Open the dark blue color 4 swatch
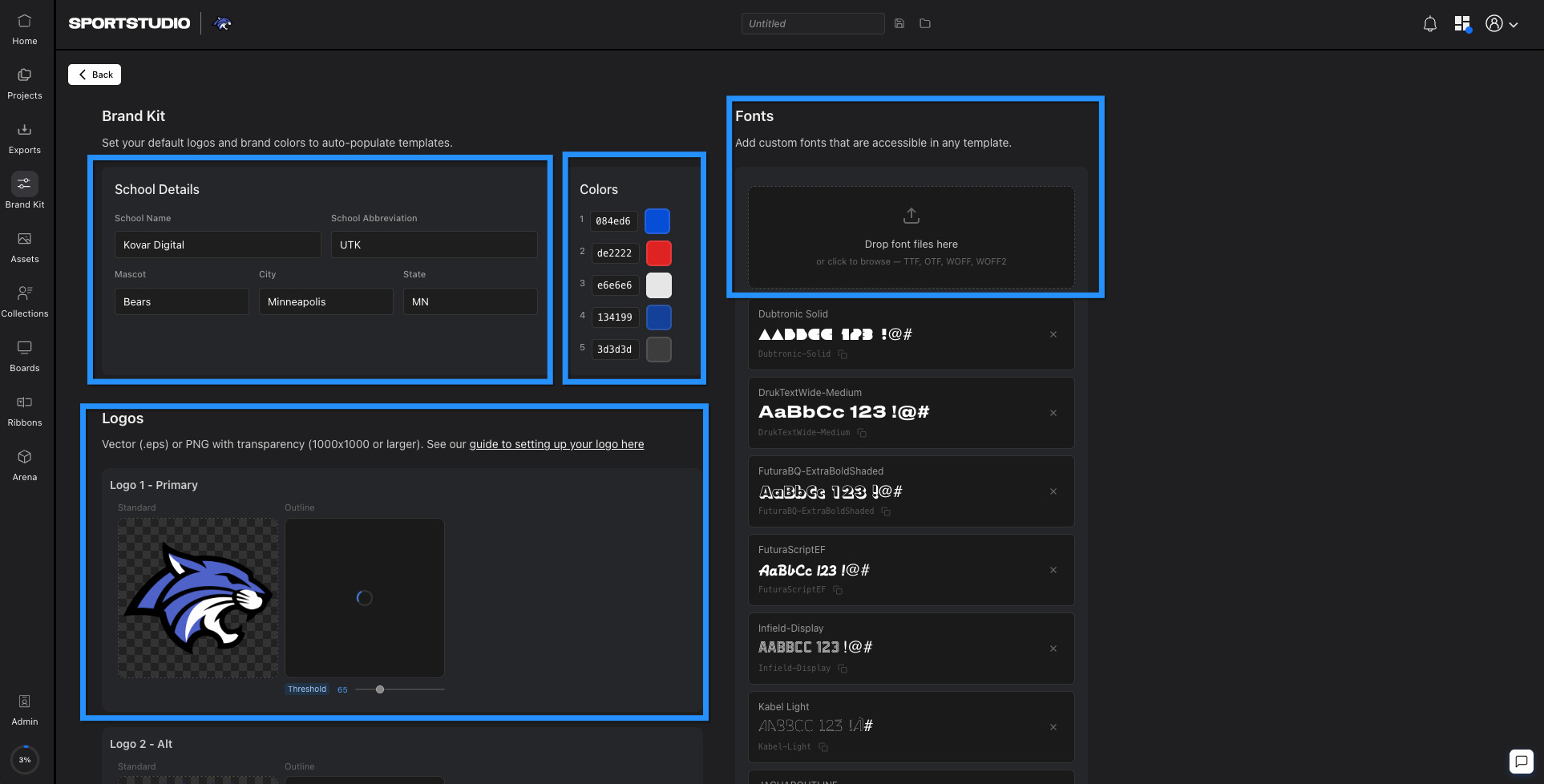The image size is (1544, 784). pyautogui.click(x=659, y=317)
